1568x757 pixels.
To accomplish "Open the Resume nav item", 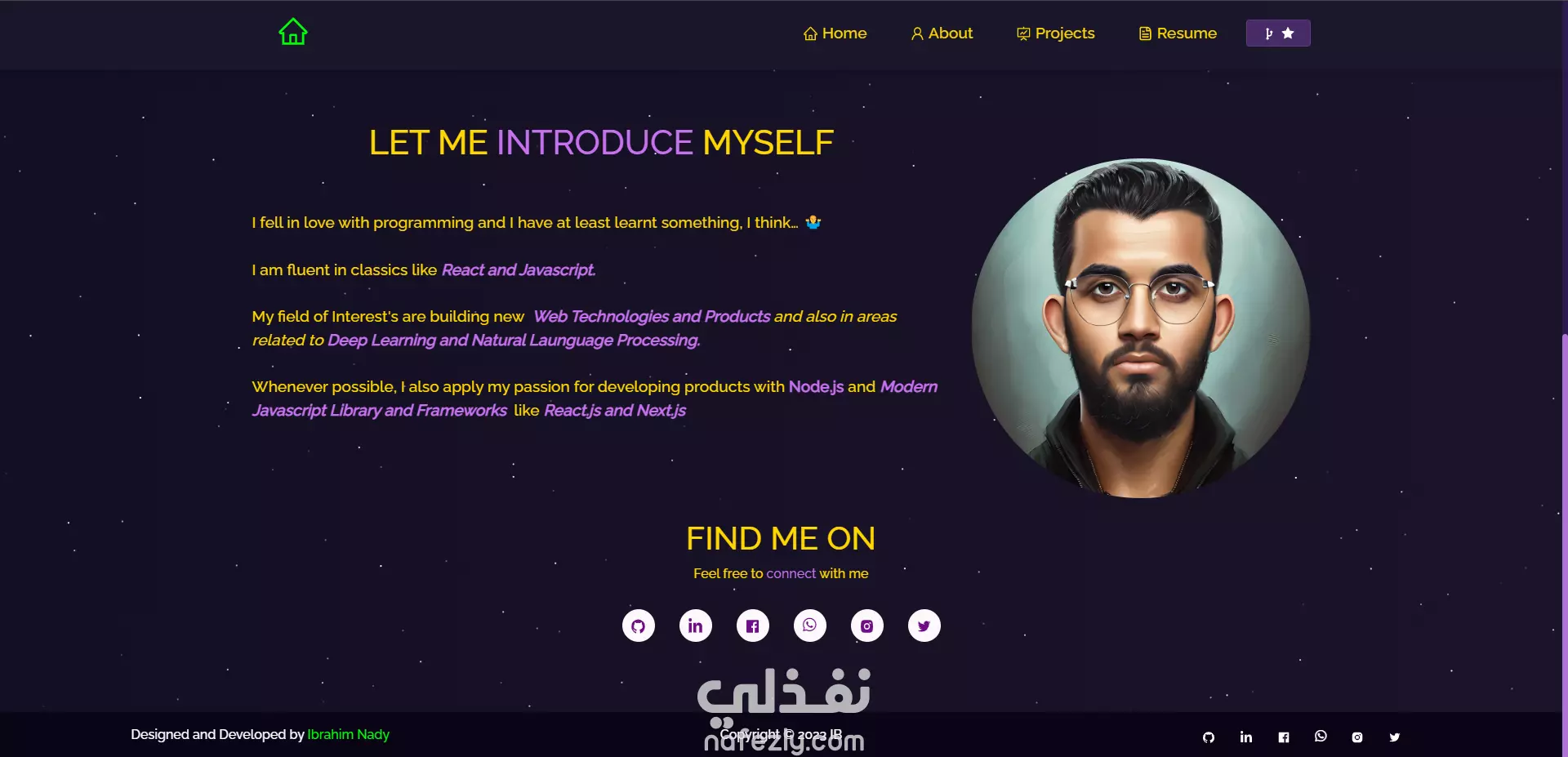I will coord(1178,33).
